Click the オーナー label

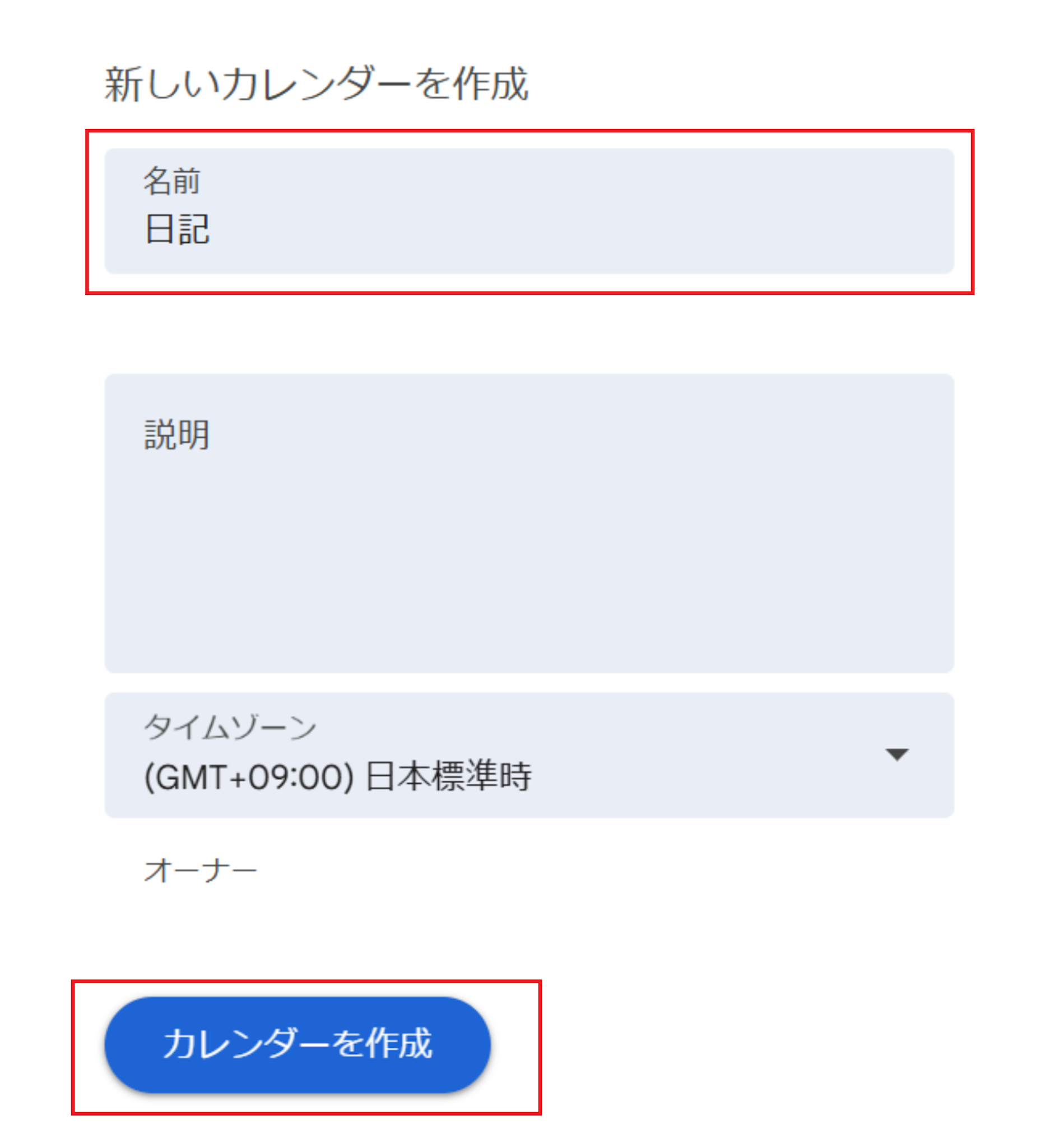tap(200, 871)
